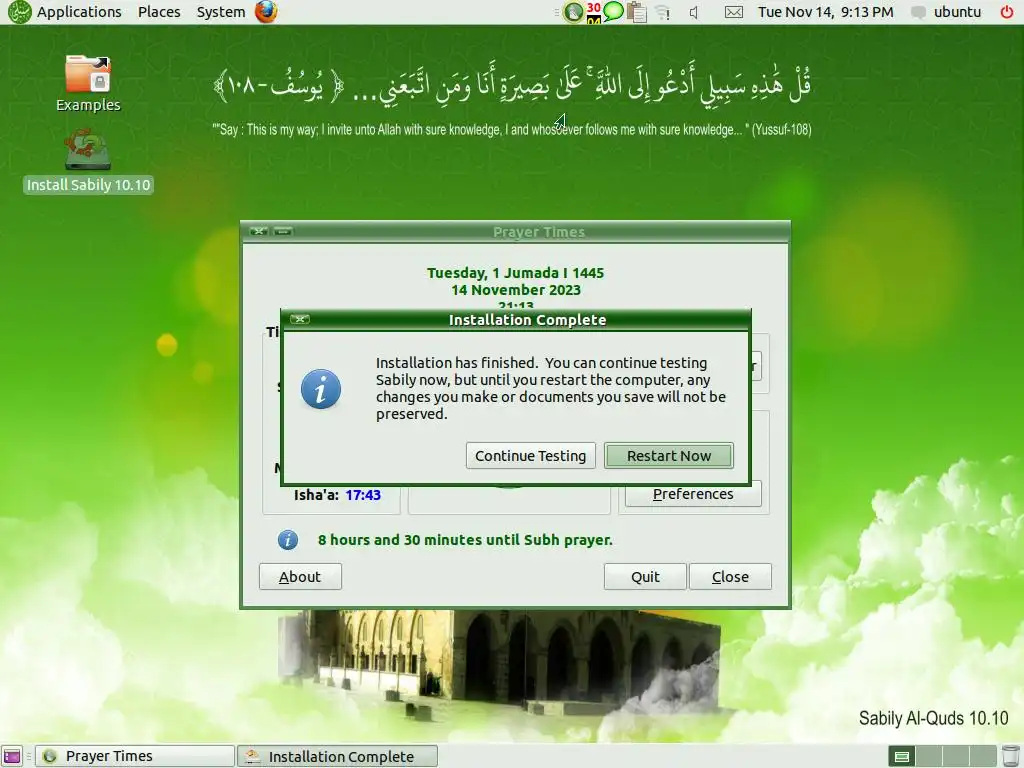Select the first active workspace in switcher
Screen dimensions: 1024x768
901,756
